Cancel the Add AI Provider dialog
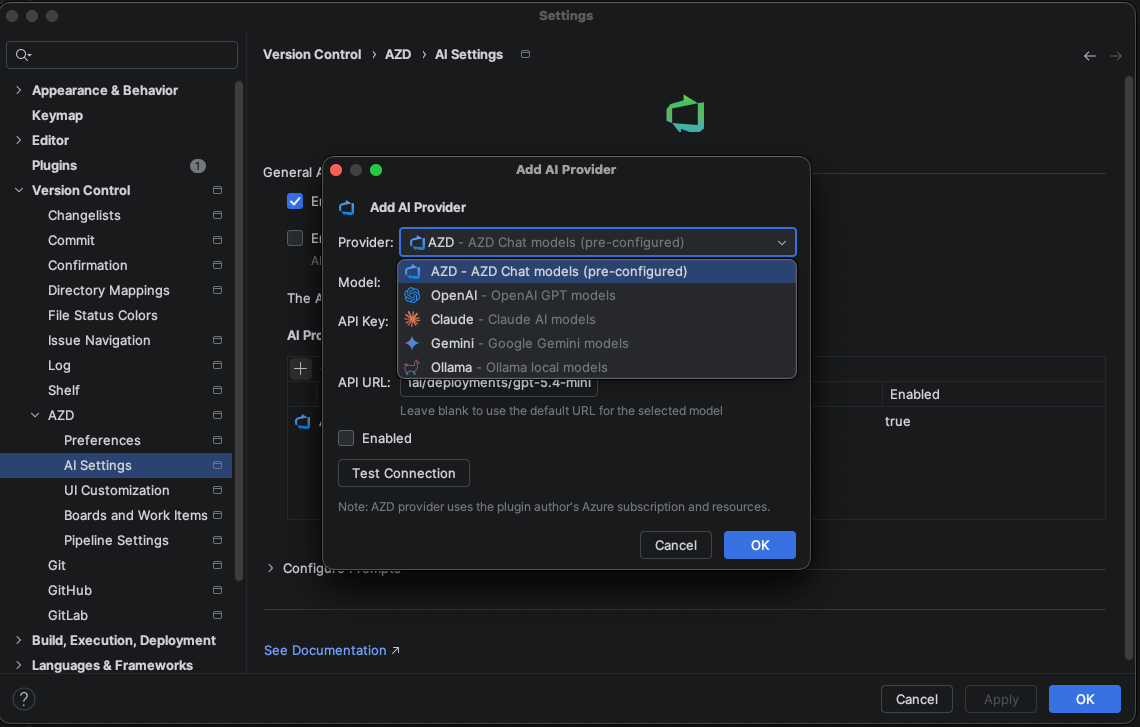The image size is (1140, 727). (675, 545)
